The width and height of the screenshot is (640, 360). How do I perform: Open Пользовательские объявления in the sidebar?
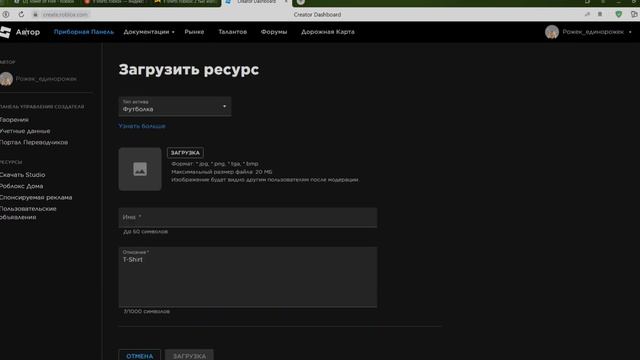[28, 213]
